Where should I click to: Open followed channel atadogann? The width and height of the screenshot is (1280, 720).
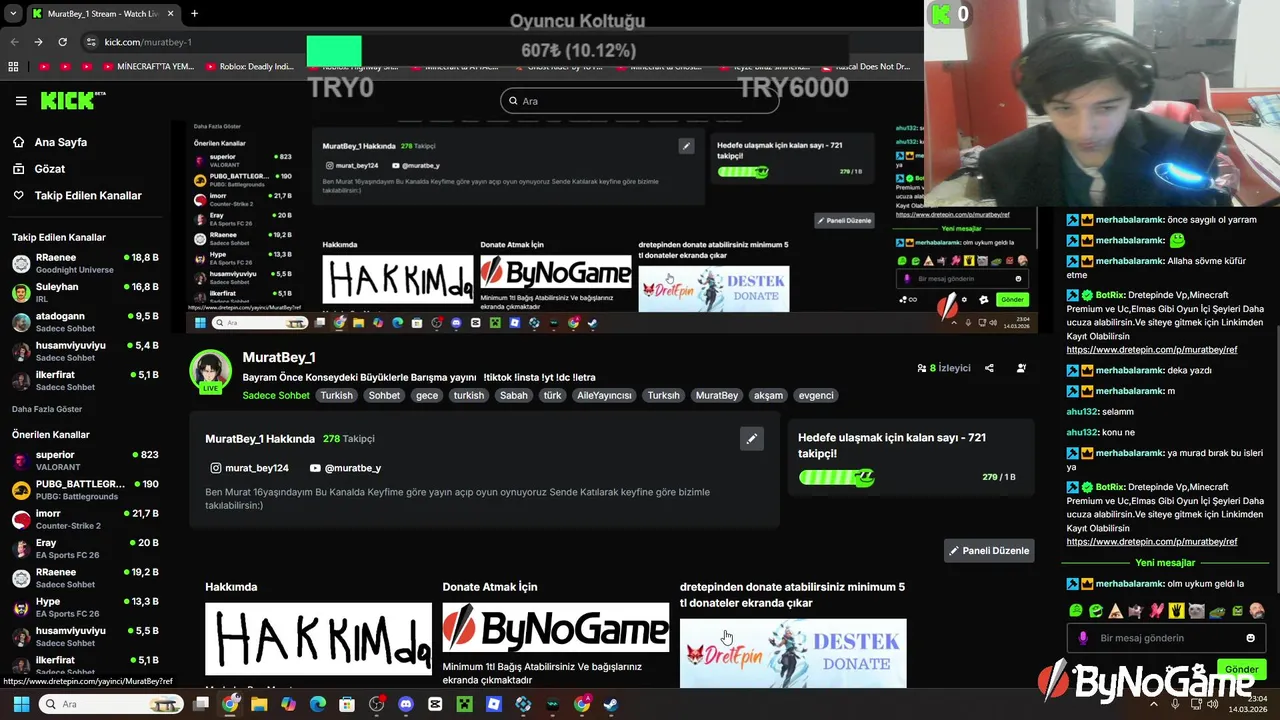(x=85, y=322)
